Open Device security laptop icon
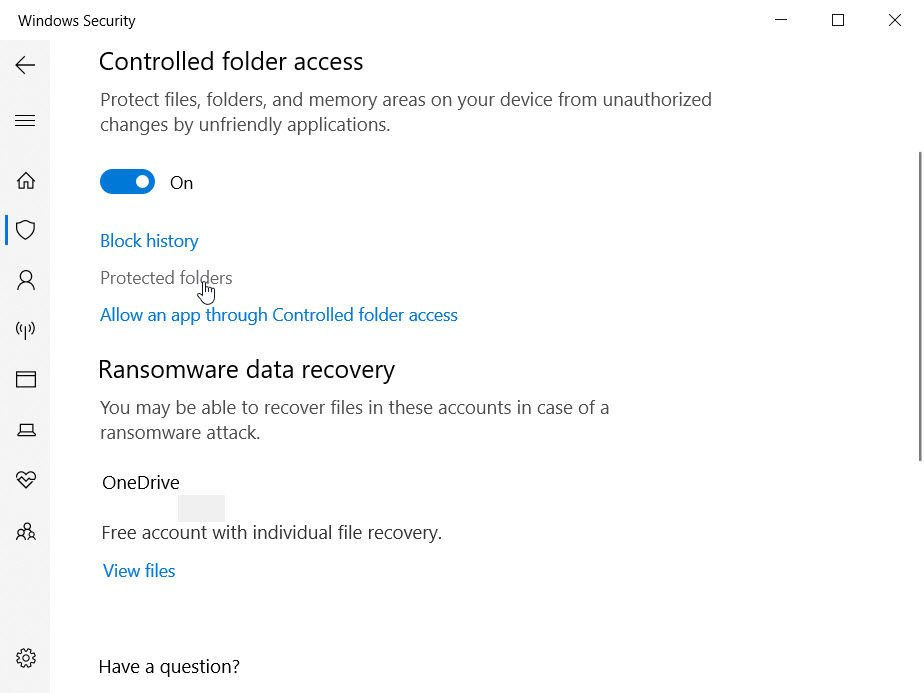The height and width of the screenshot is (693, 924). click(26, 430)
